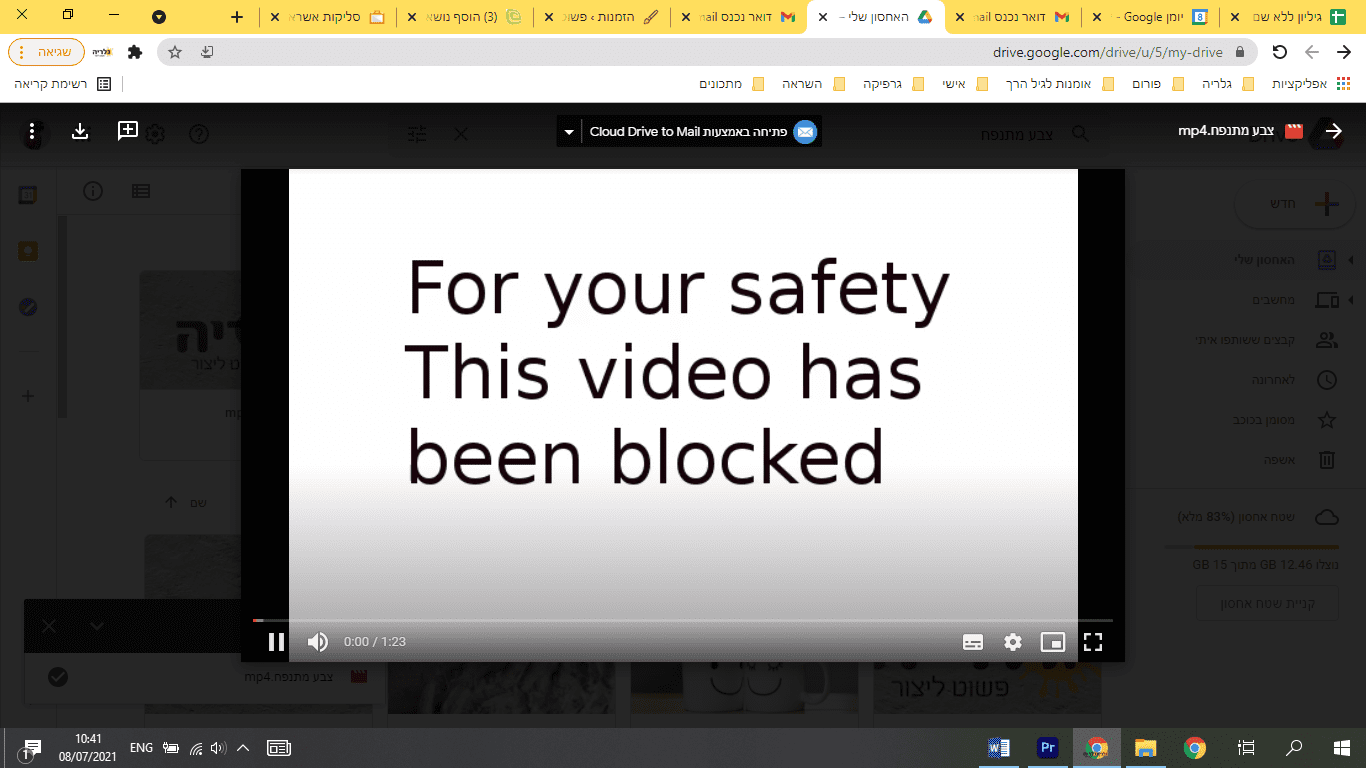Open the פורום bookmarks folder
Image resolution: width=1366 pixels, height=768 pixels.
[x=1161, y=84]
